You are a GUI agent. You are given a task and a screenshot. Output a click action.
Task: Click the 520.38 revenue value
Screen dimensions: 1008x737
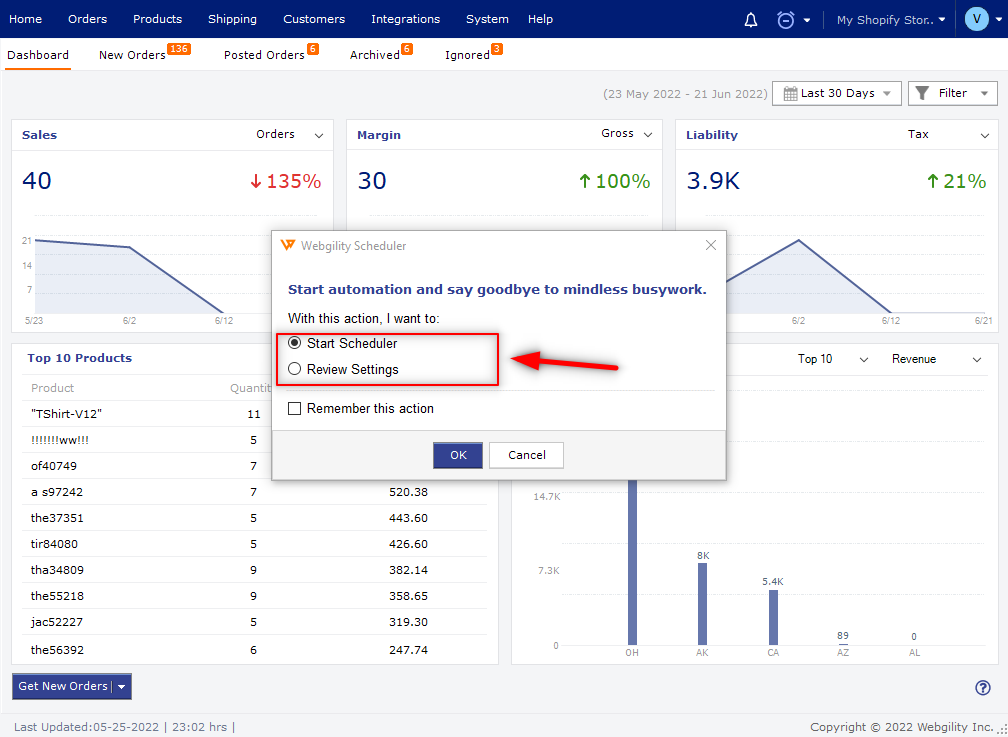point(408,492)
